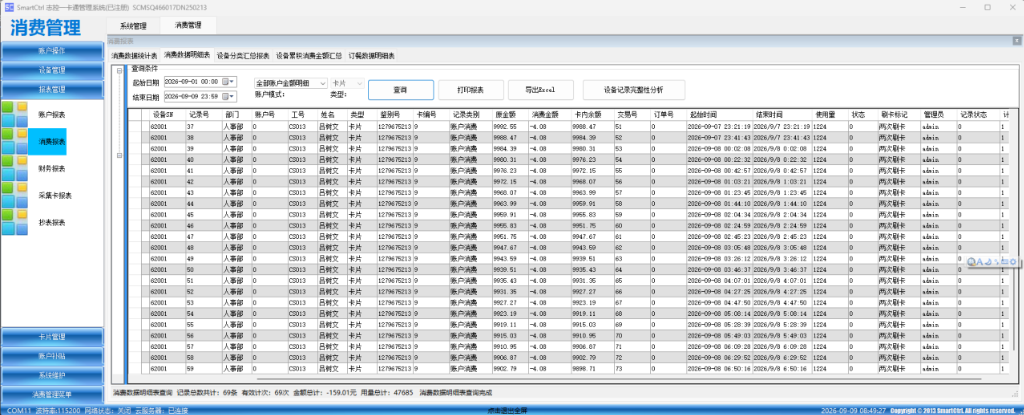
Task: Click the 导出Excel button
Action: (x=540, y=90)
